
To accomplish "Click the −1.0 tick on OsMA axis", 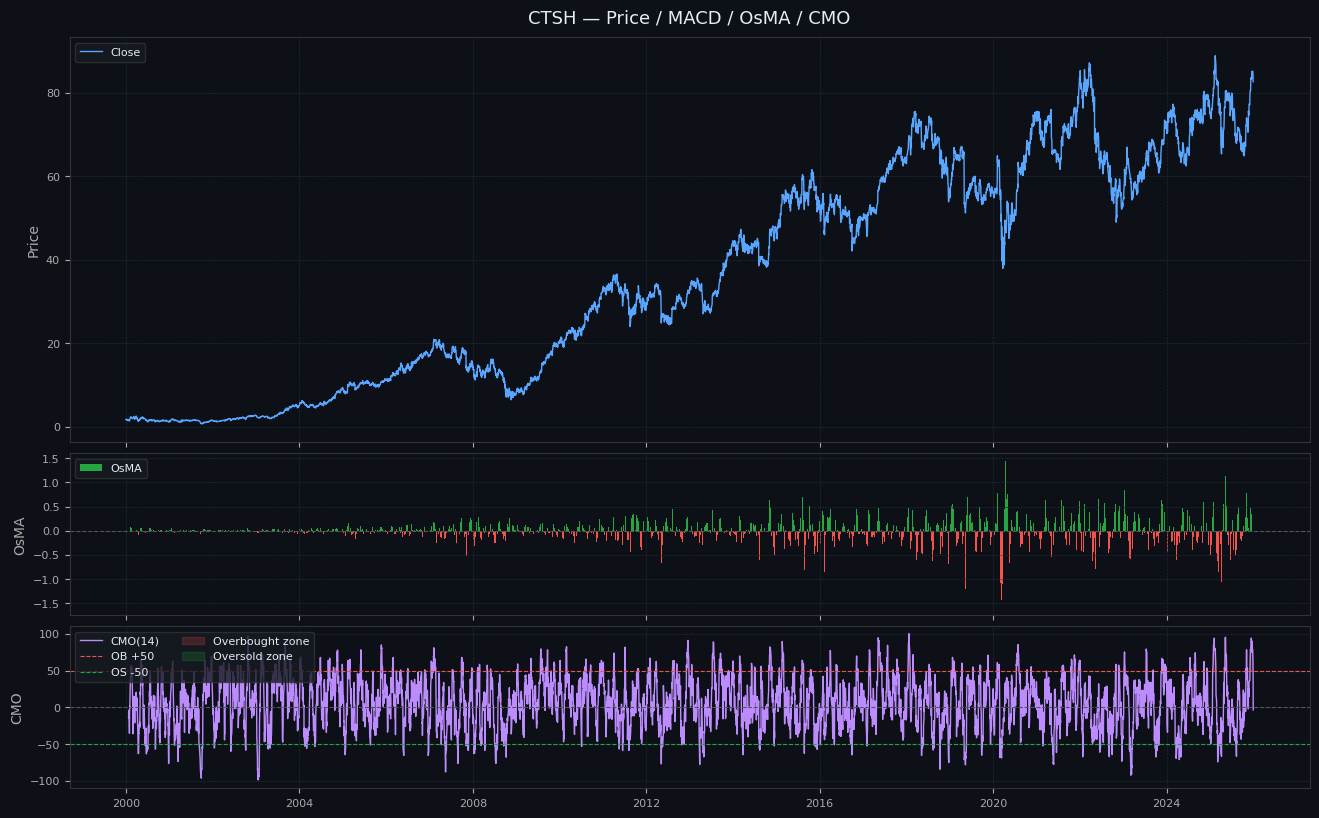I will click(47, 580).
